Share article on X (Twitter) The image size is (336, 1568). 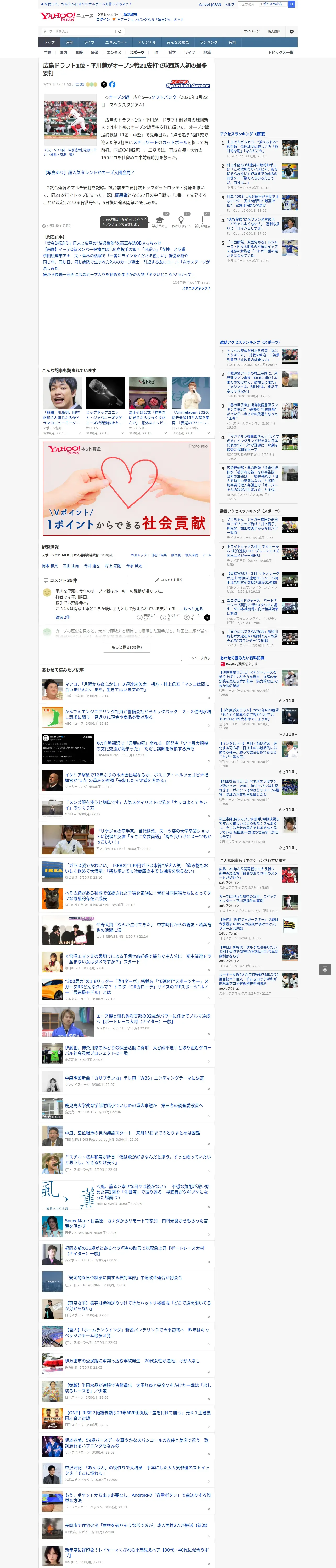104,85
